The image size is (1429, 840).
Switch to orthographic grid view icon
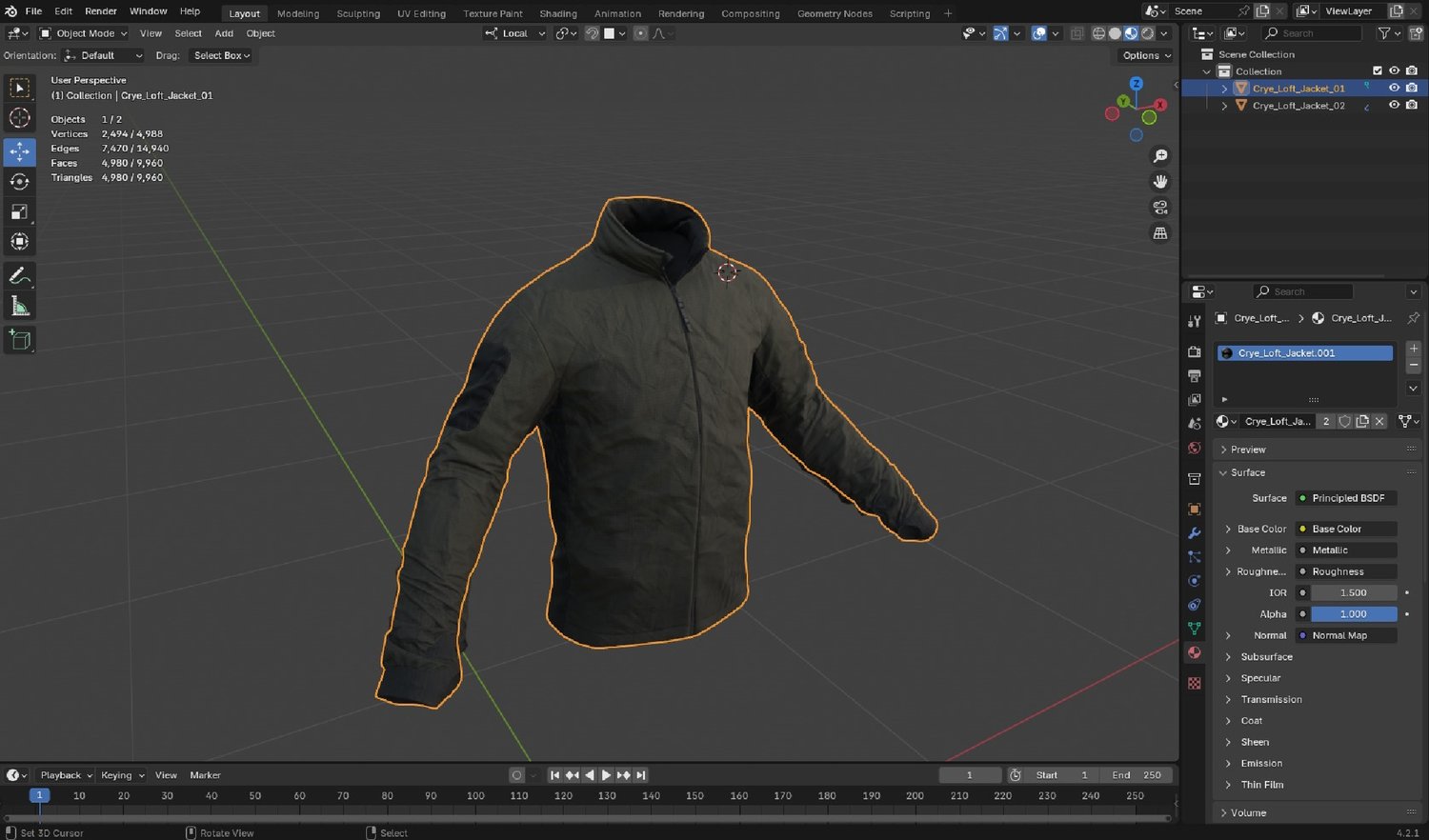[x=1160, y=233]
